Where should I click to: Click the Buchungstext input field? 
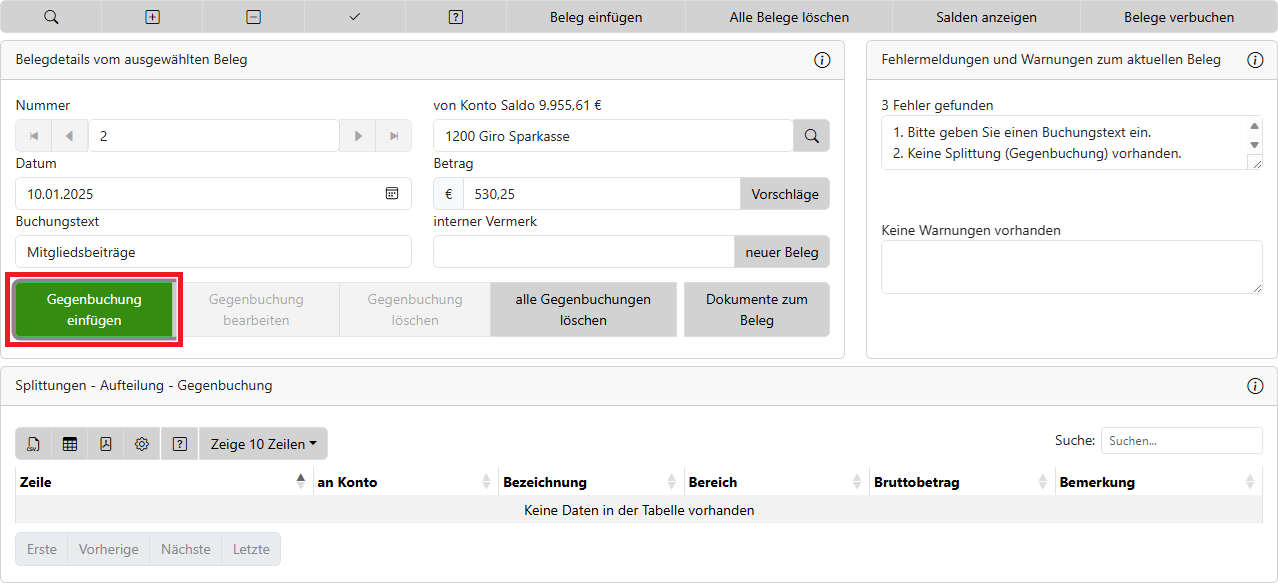pyautogui.click(x=213, y=252)
